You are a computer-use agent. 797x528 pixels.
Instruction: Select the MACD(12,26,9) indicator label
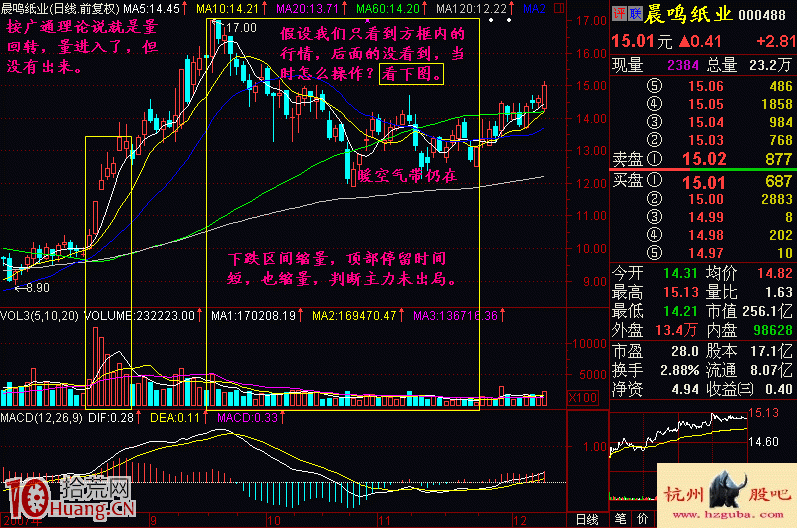tap(42, 418)
